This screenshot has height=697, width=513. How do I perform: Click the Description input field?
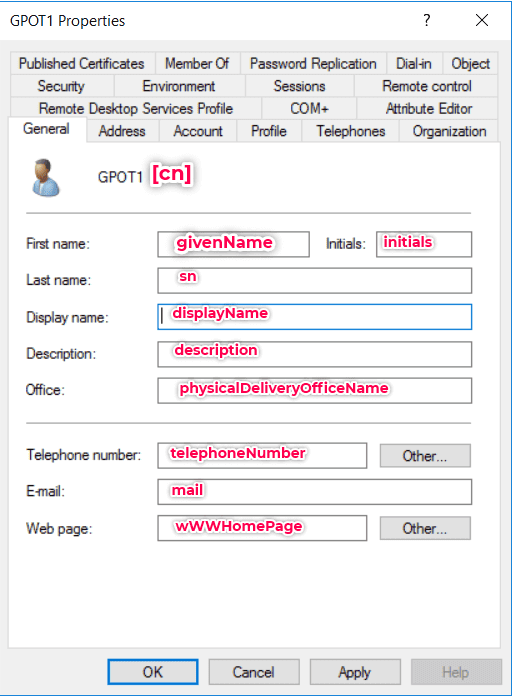pos(315,354)
